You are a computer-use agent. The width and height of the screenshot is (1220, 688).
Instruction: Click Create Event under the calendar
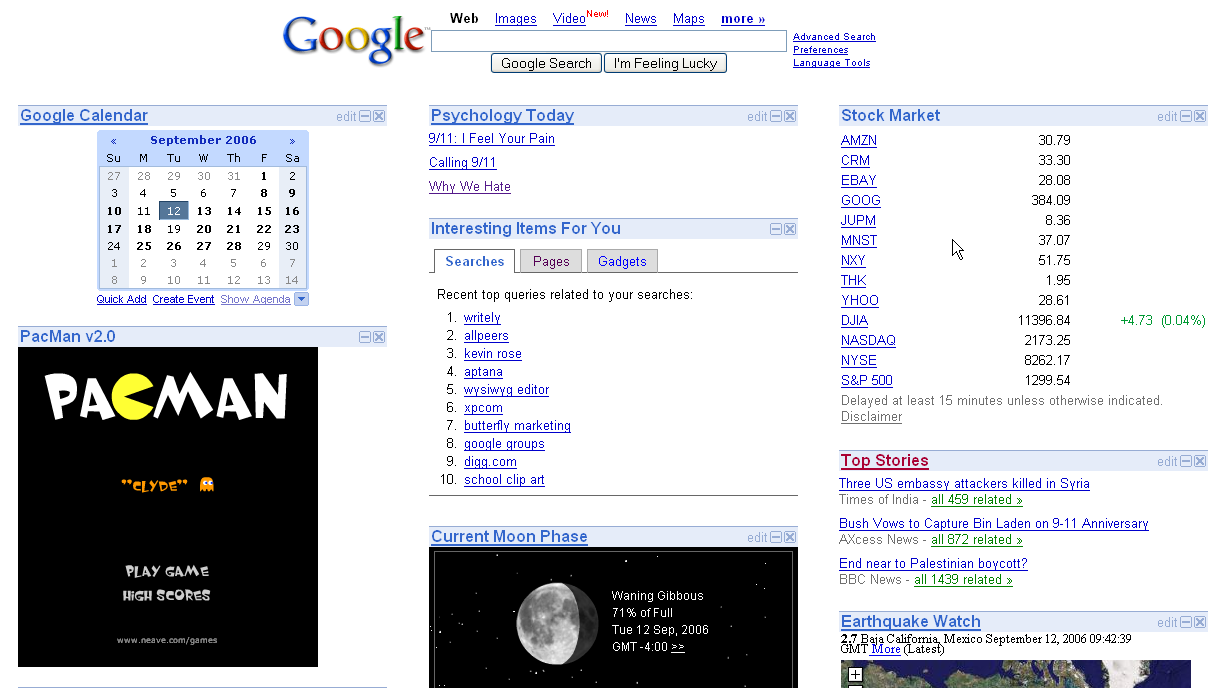pos(184,299)
